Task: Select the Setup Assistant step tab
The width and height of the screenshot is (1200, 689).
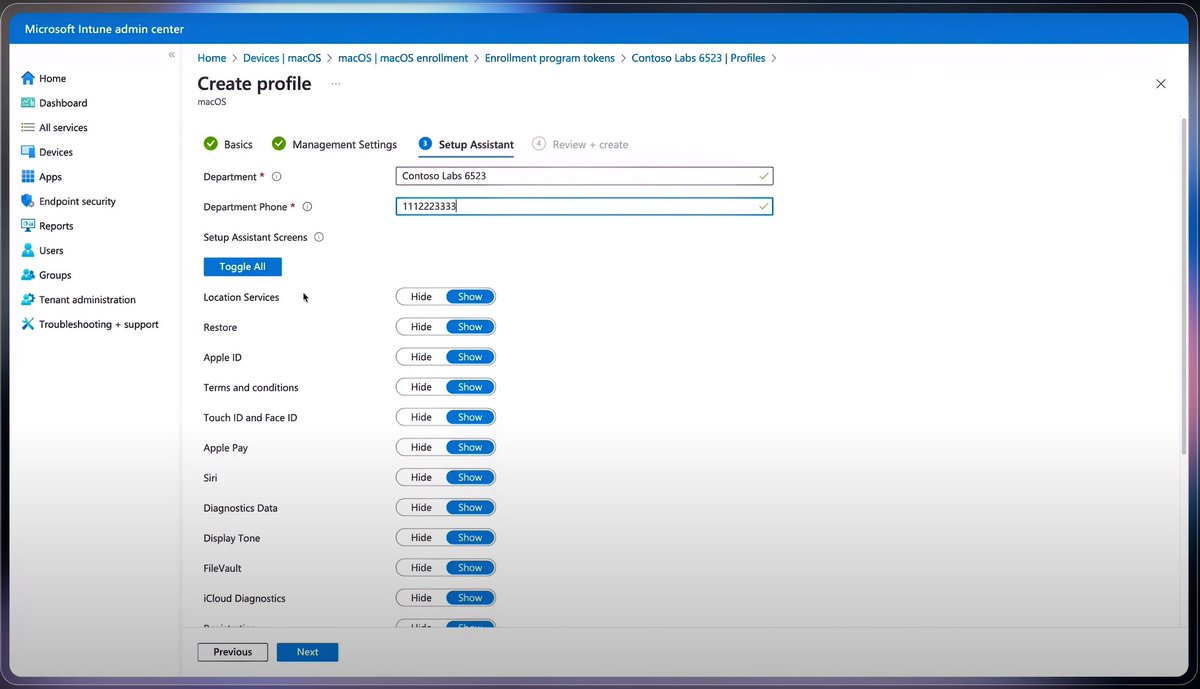Action: click(466, 144)
